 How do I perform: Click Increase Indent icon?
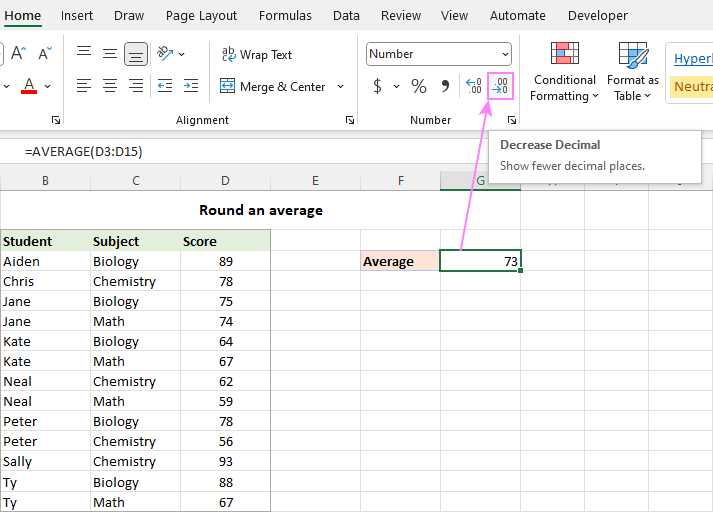point(191,85)
